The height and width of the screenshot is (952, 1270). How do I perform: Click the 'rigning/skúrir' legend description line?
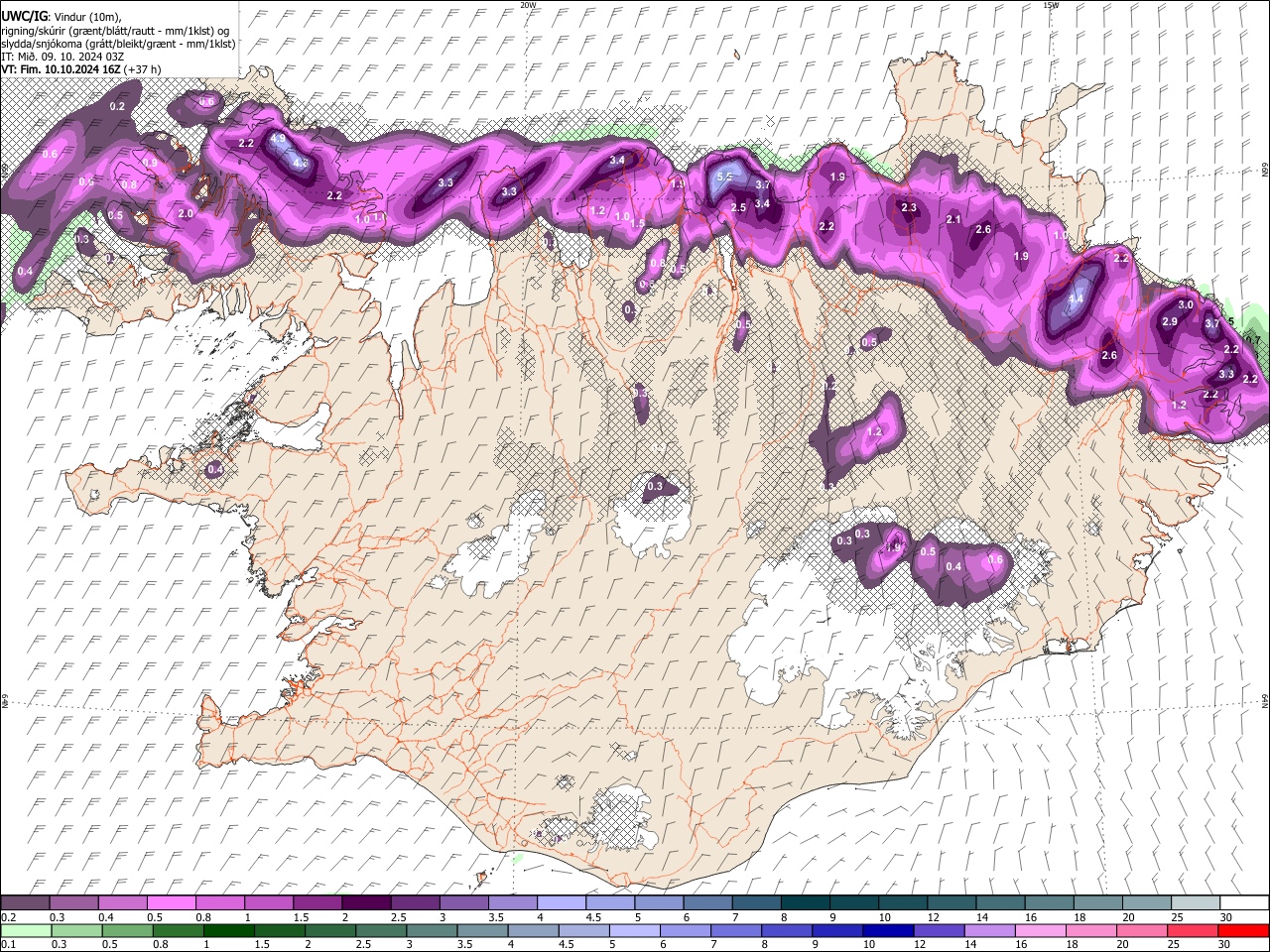(116, 31)
